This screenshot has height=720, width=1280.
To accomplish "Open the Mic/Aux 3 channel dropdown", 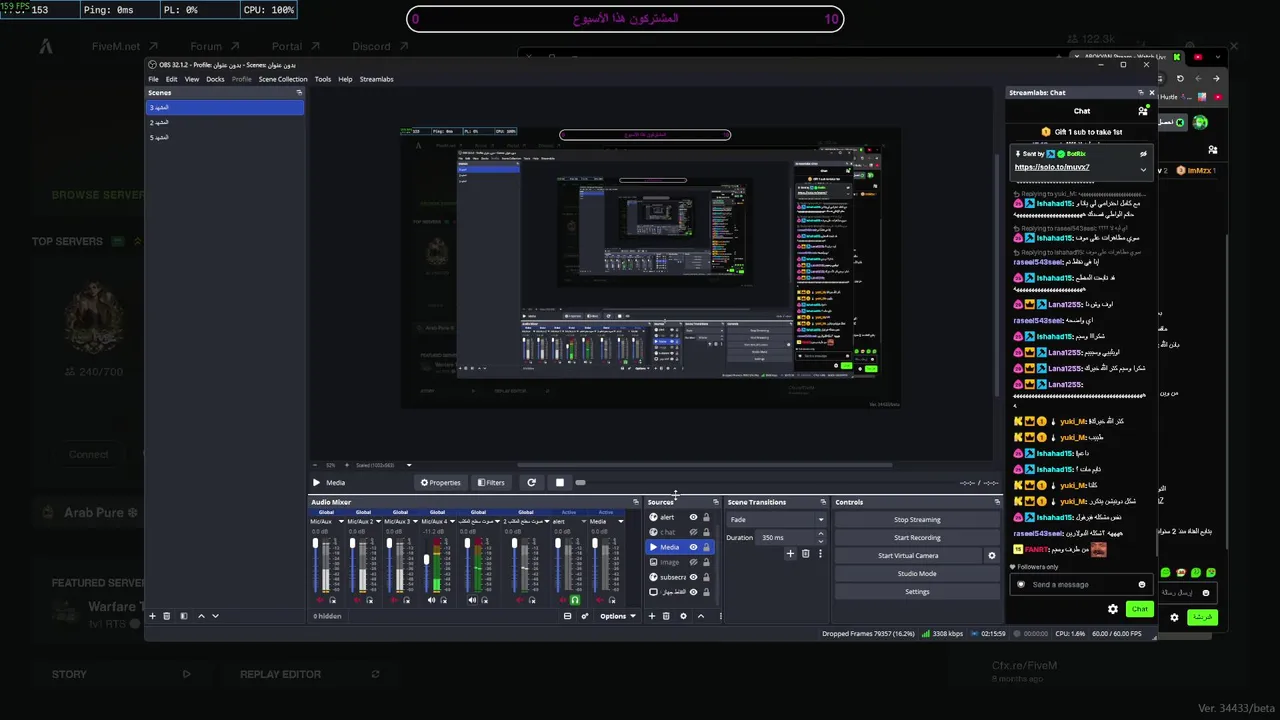I will pos(415,522).
